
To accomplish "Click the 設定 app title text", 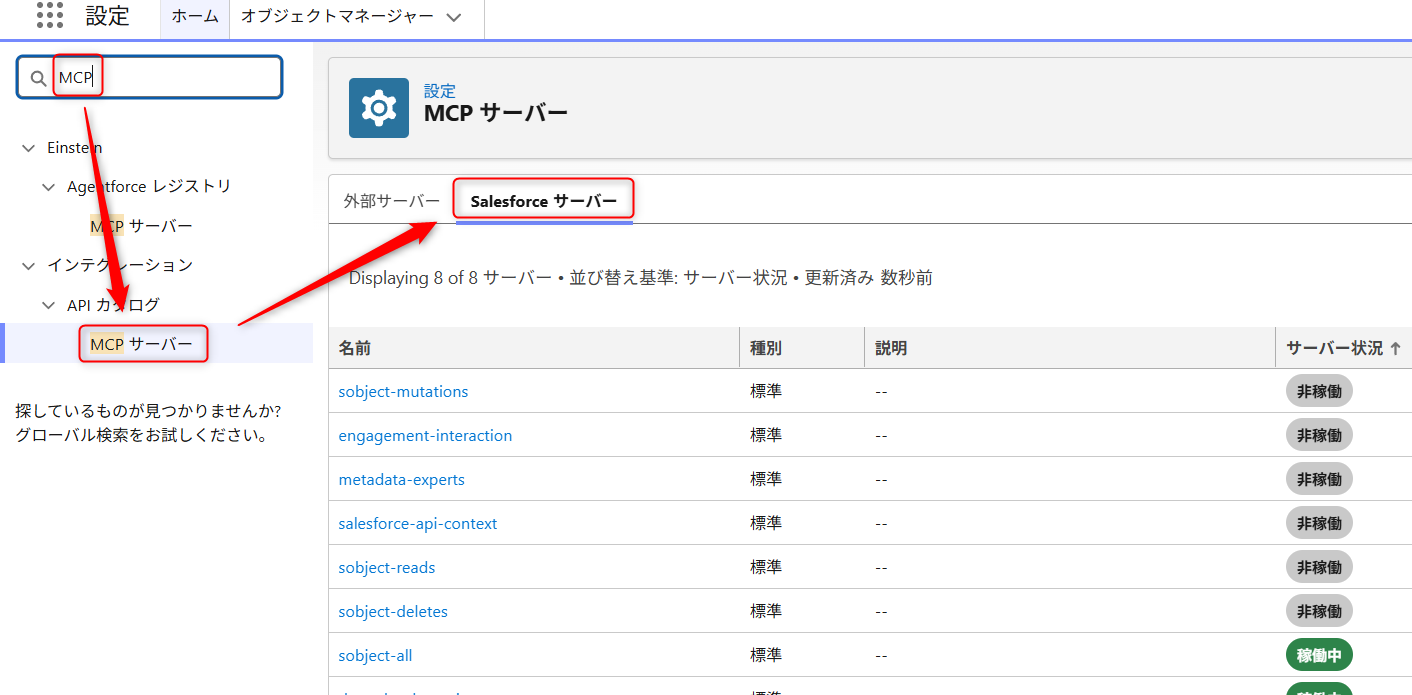I will (107, 16).
